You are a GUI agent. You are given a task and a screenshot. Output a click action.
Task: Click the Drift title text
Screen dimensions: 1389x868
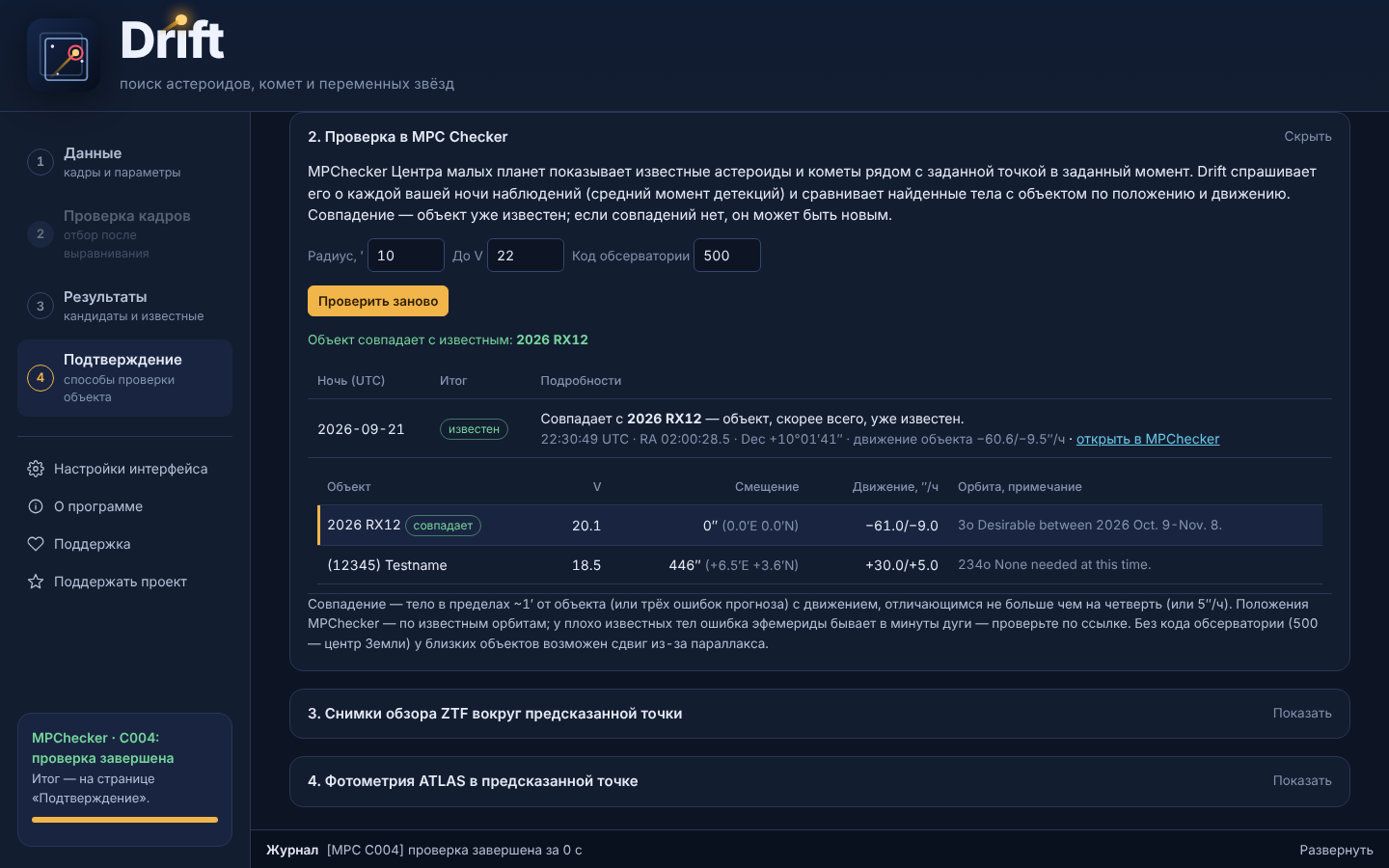point(172,41)
